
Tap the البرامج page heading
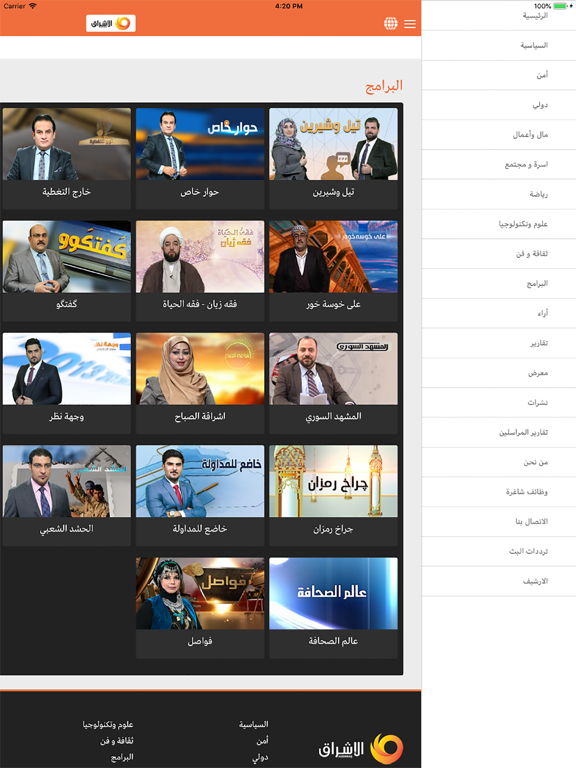pos(384,86)
